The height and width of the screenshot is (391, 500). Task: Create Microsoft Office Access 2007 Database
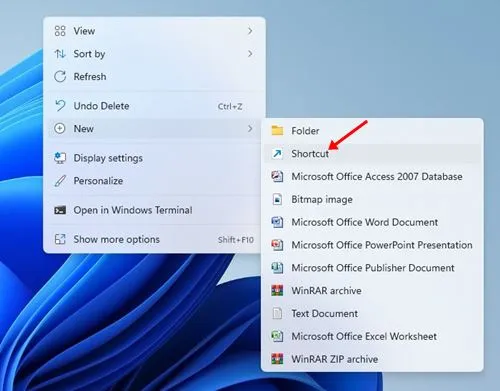[372, 176]
